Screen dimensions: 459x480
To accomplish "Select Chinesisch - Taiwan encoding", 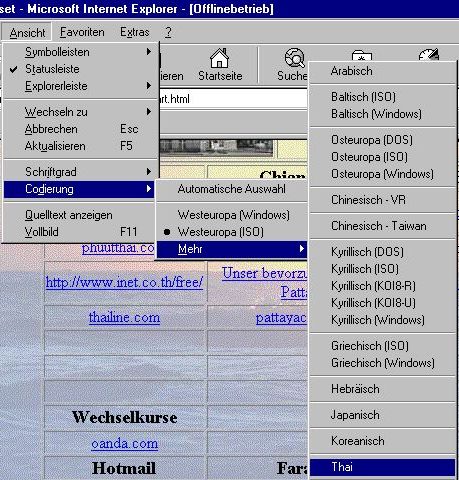I will point(382,226).
